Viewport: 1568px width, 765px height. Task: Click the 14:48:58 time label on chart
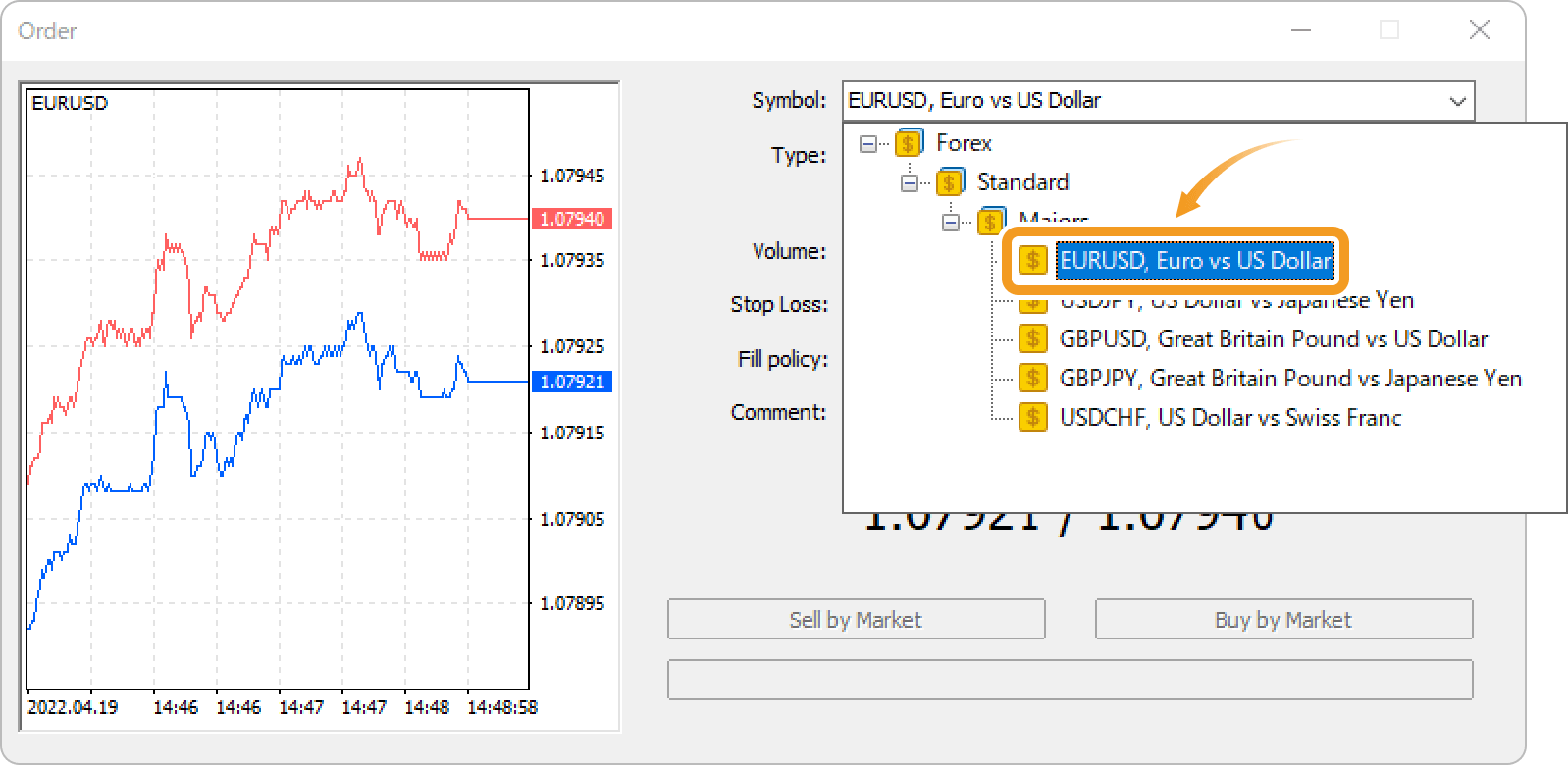coord(502,707)
